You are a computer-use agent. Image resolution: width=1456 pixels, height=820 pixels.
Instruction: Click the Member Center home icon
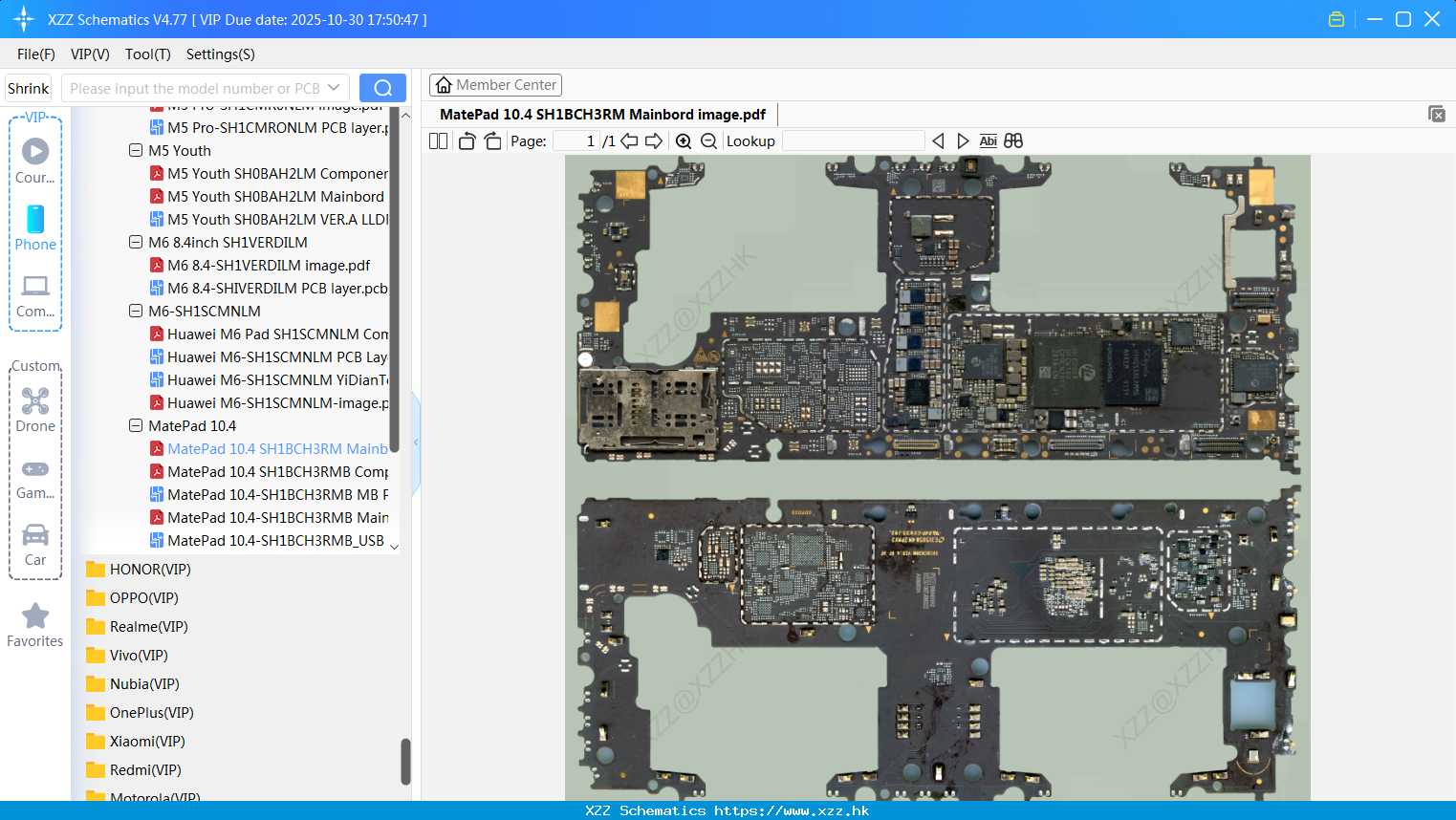tap(444, 85)
